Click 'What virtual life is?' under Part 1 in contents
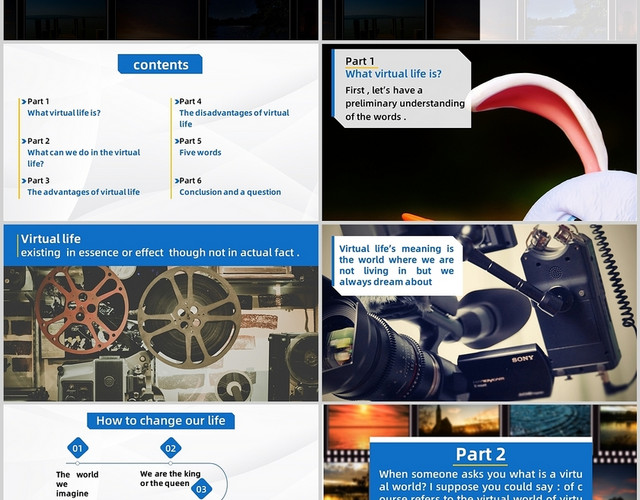The width and height of the screenshot is (640, 500). [64, 113]
